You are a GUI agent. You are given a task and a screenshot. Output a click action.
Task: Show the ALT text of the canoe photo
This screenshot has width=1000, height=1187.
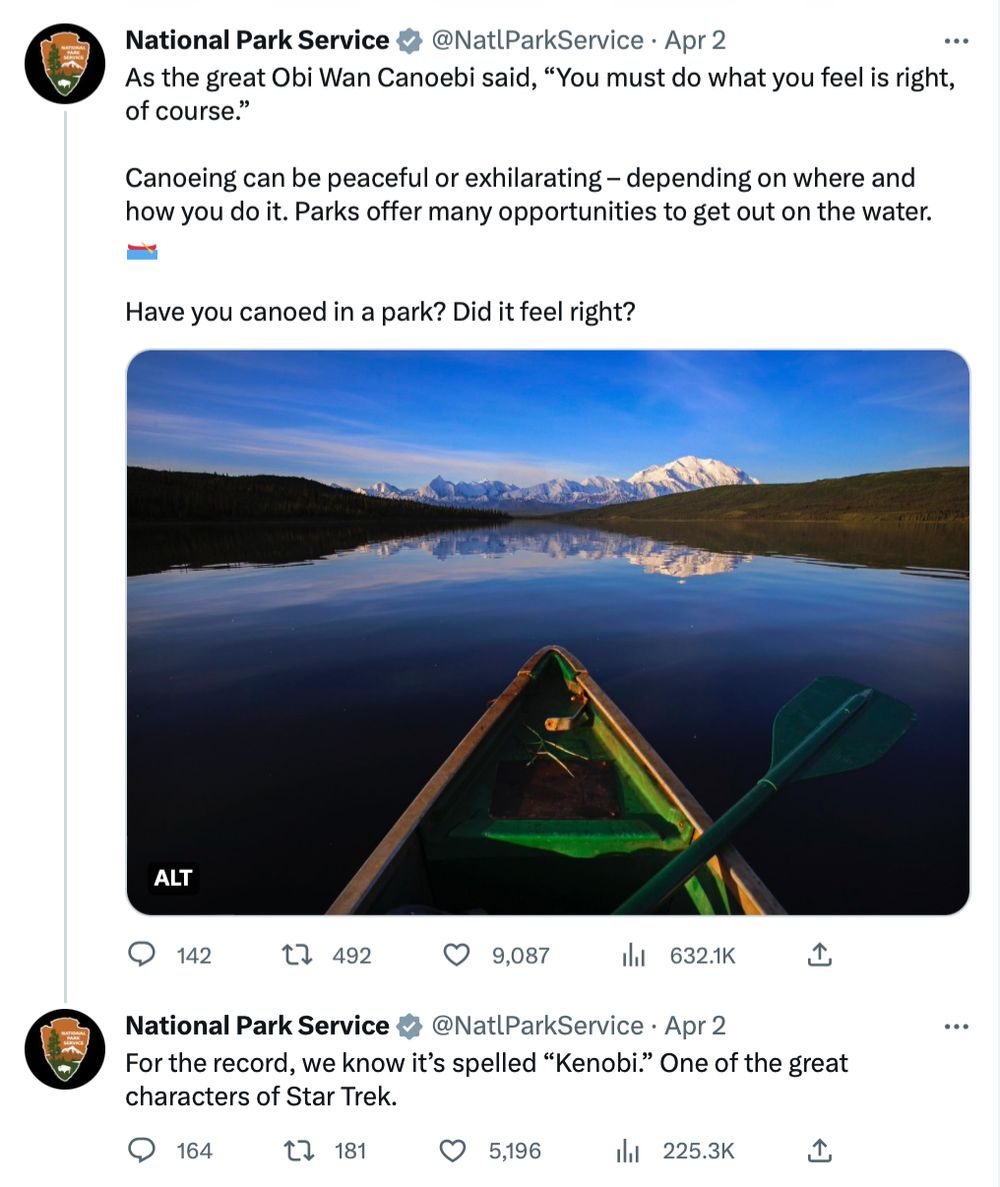tap(172, 879)
